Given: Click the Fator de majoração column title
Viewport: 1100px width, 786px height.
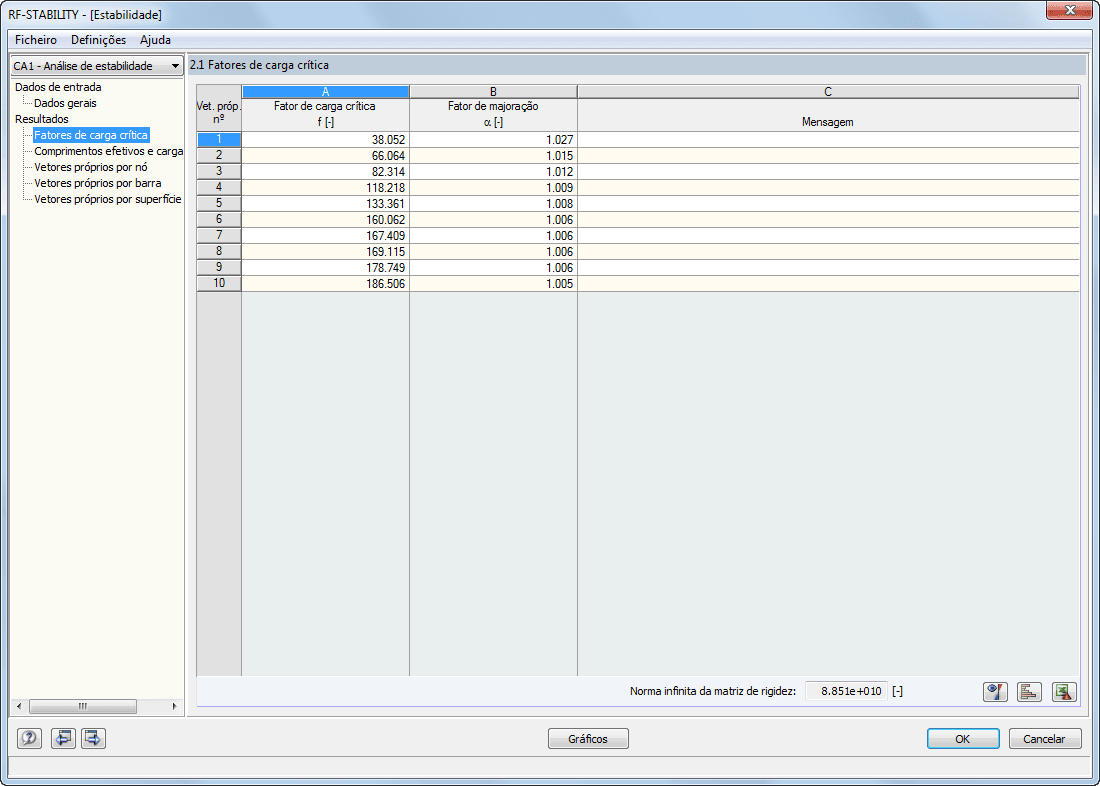Looking at the screenshot, I should pyautogui.click(x=493, y=107).
